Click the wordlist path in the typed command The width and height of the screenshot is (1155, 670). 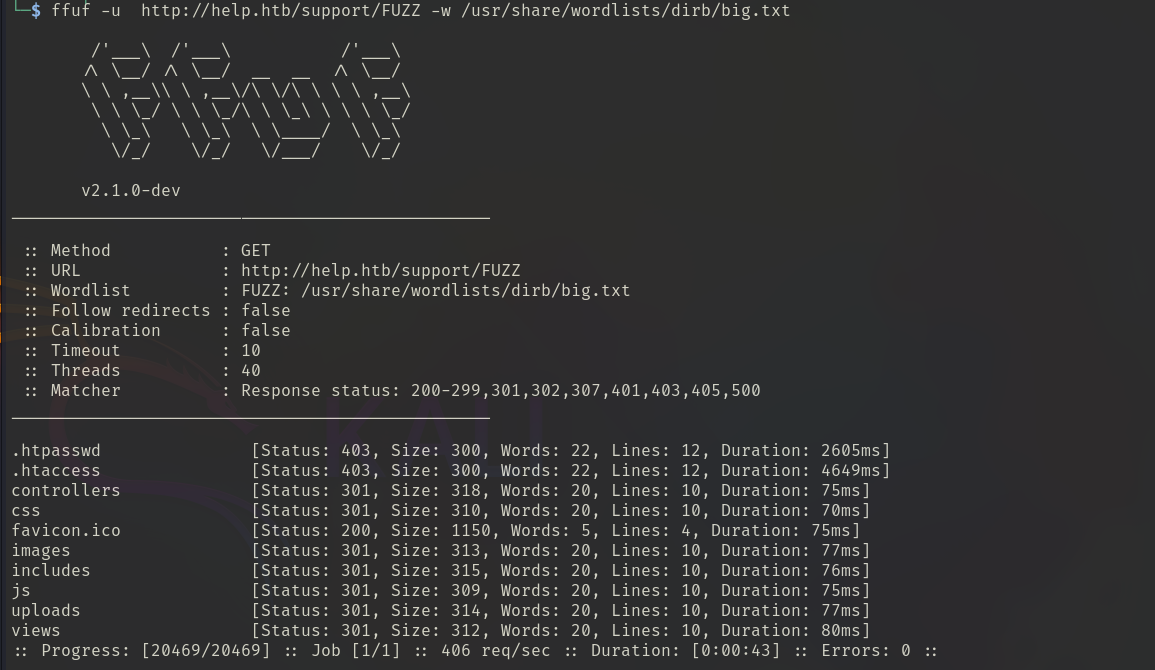tap(625, 11)
